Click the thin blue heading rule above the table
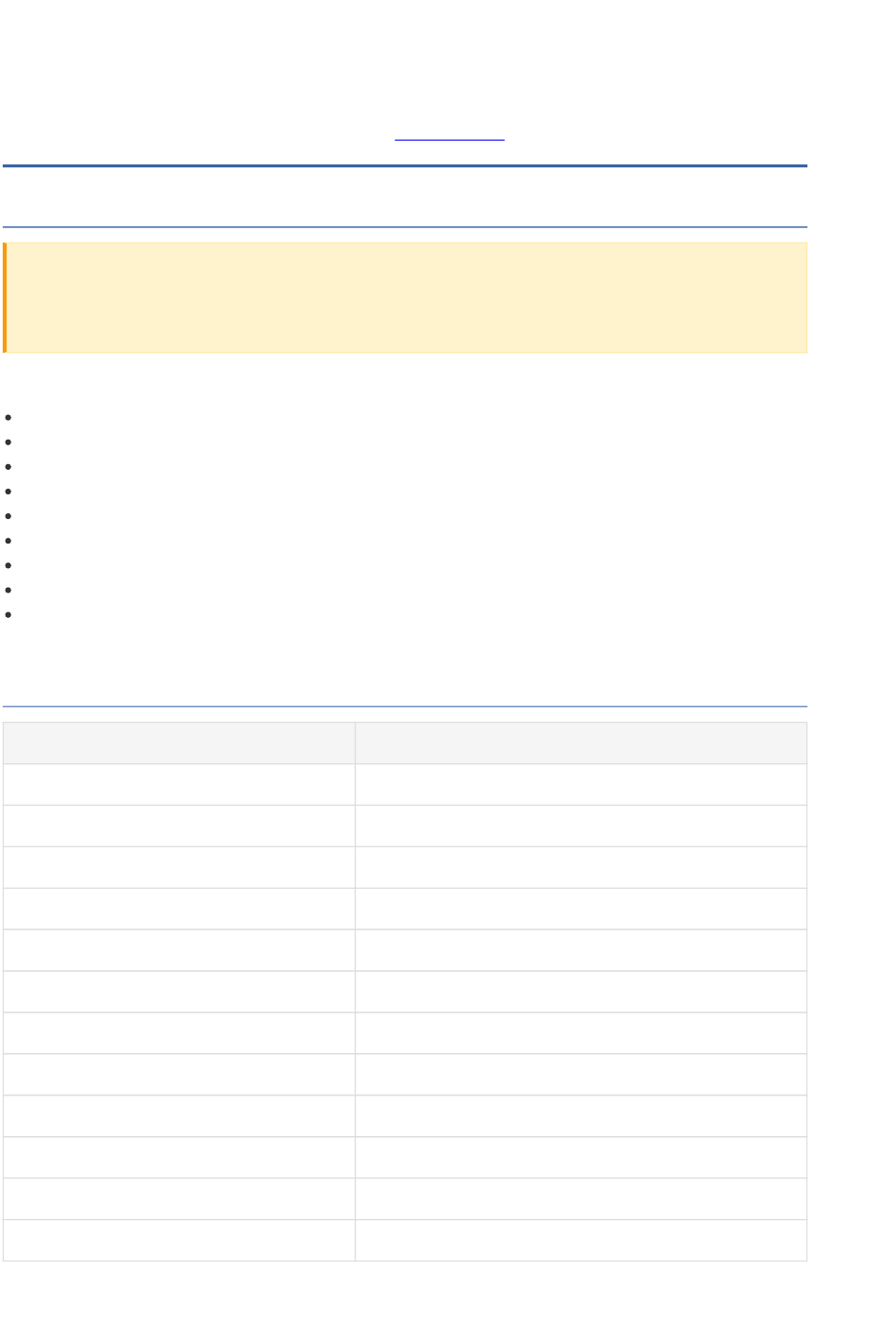This screenshot has height=1319, width=896. 405,706
